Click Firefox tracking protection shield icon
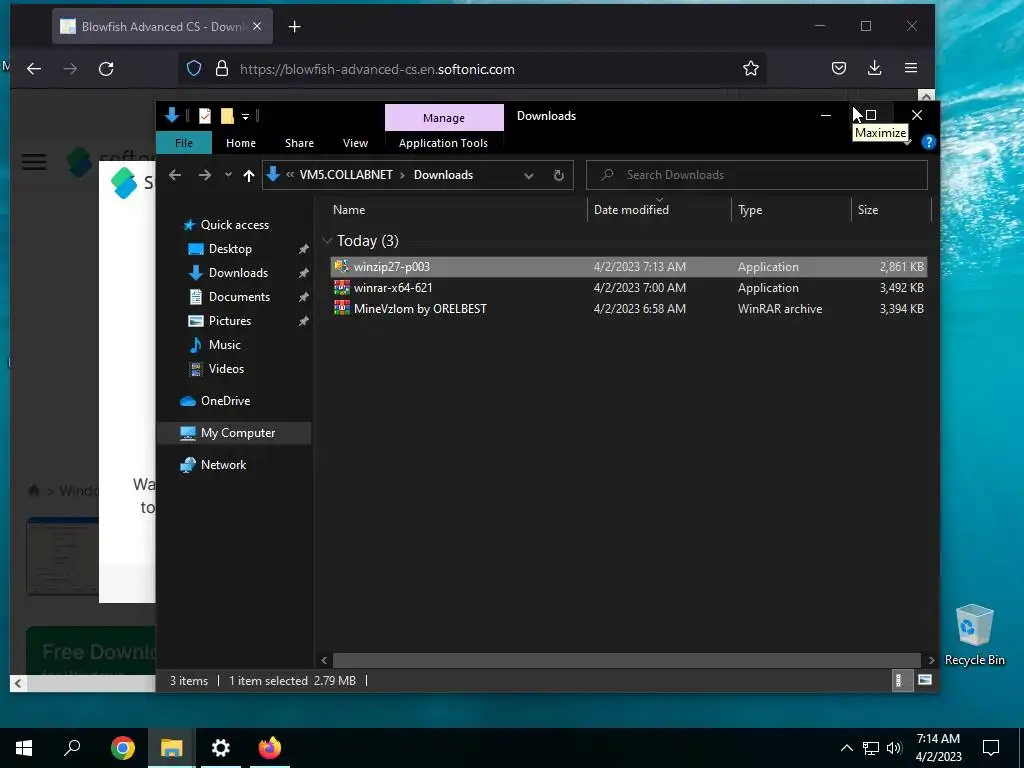Image resolution: width=1024 pixels, height=768 pixels. click(194, 69)
